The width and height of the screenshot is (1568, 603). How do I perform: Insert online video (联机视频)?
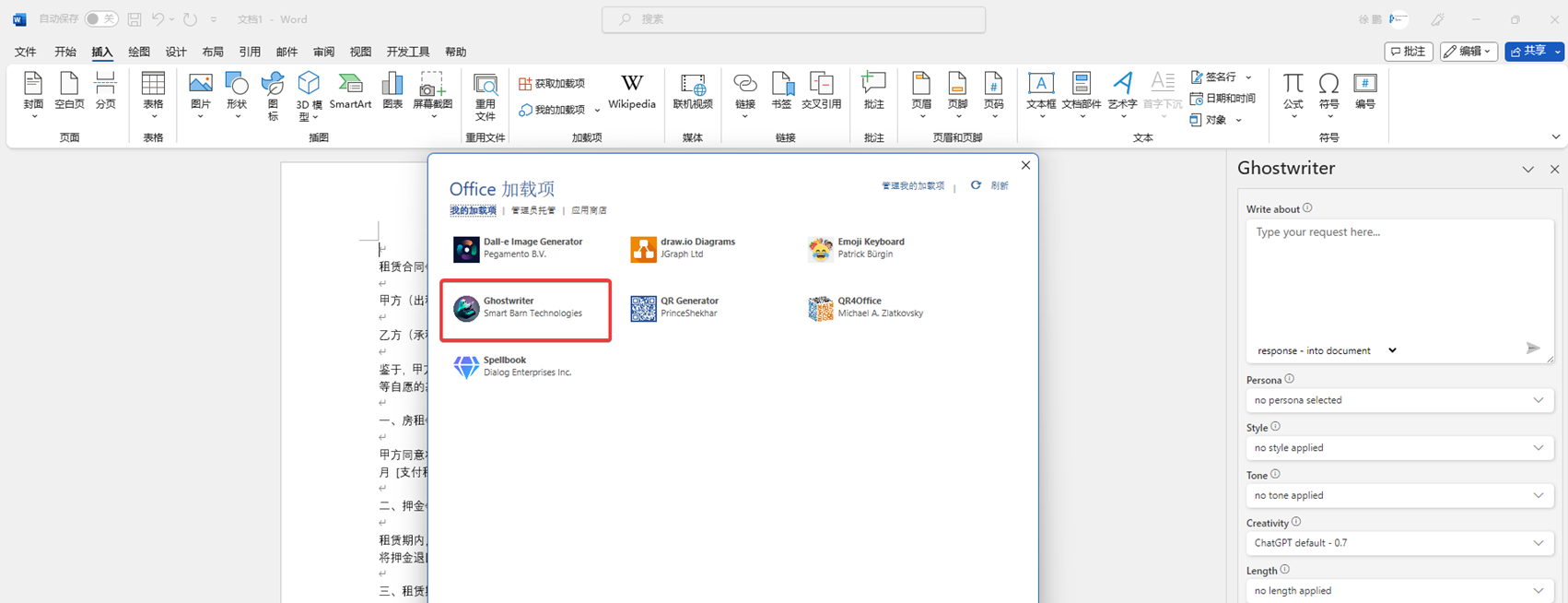(693, 91)
